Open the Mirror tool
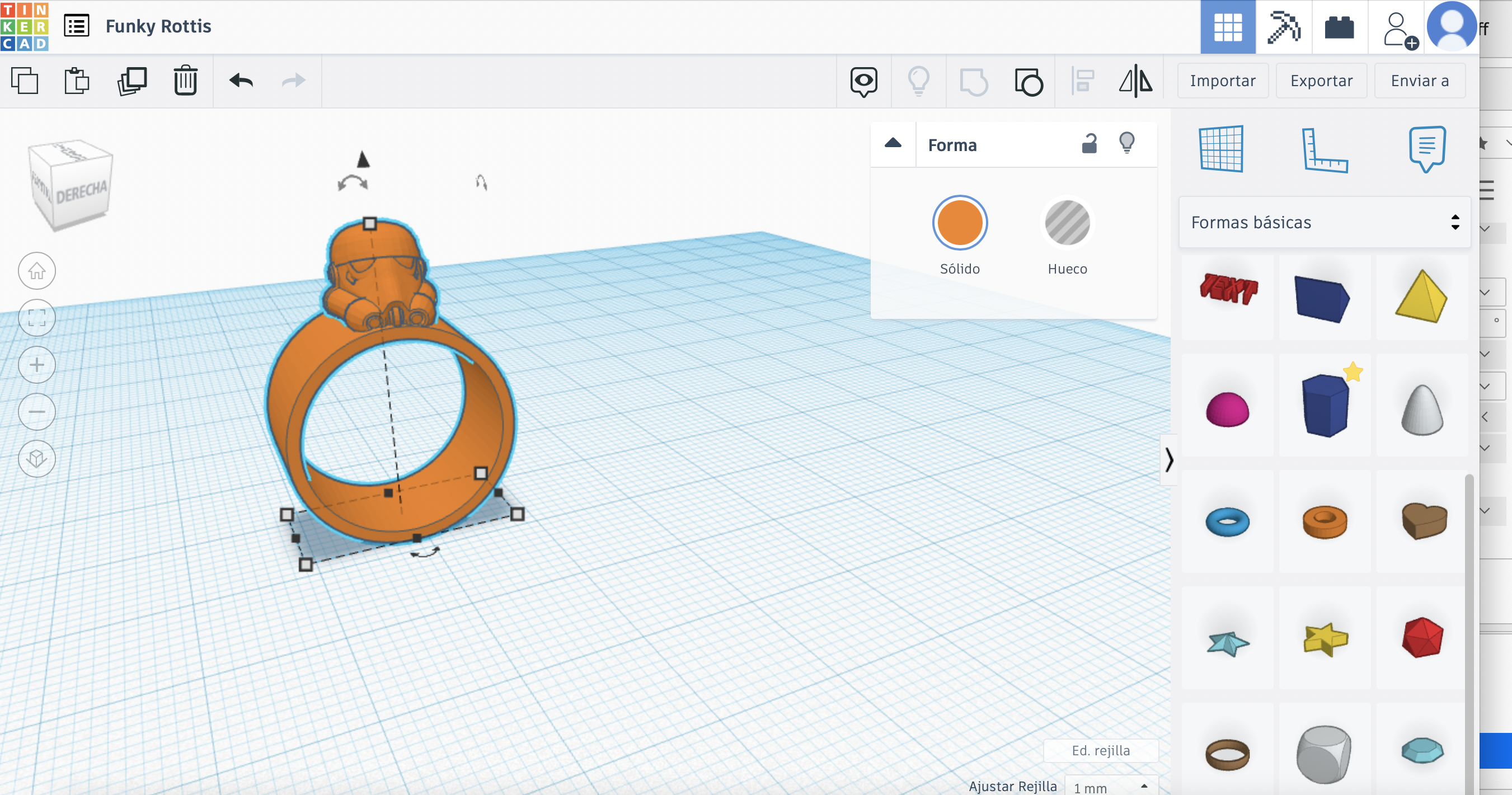The height and width of the screenshot is (795, 1512). [1136, 81]
